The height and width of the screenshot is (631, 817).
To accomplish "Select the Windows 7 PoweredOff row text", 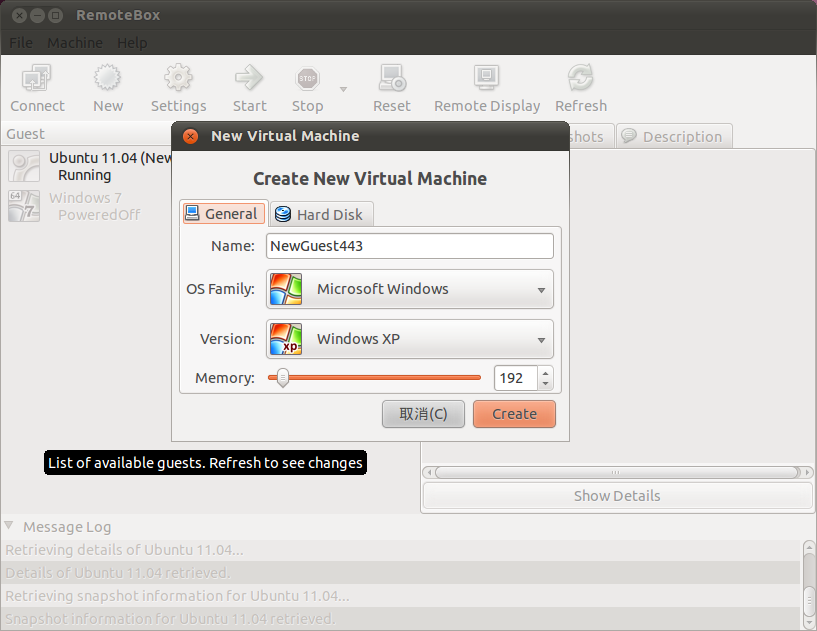I will pos(94,206).
